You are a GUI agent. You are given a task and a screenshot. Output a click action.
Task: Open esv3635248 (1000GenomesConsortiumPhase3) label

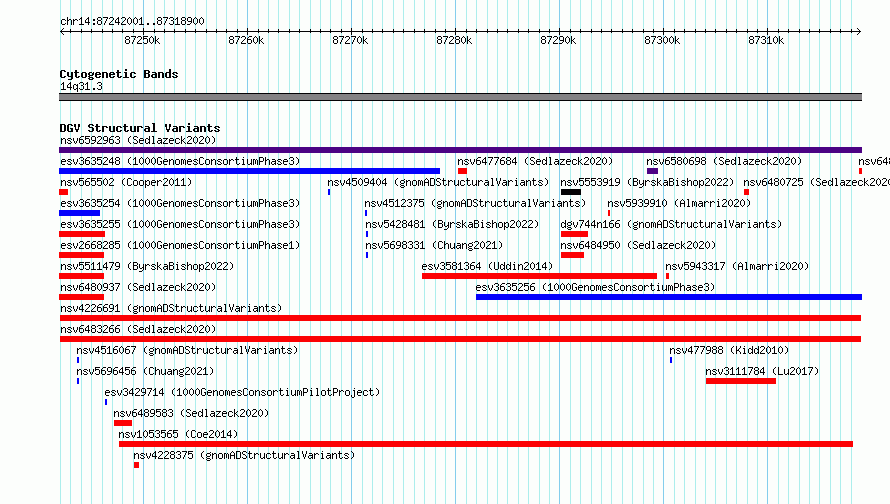pyautogui.click(x=180, y=161)
